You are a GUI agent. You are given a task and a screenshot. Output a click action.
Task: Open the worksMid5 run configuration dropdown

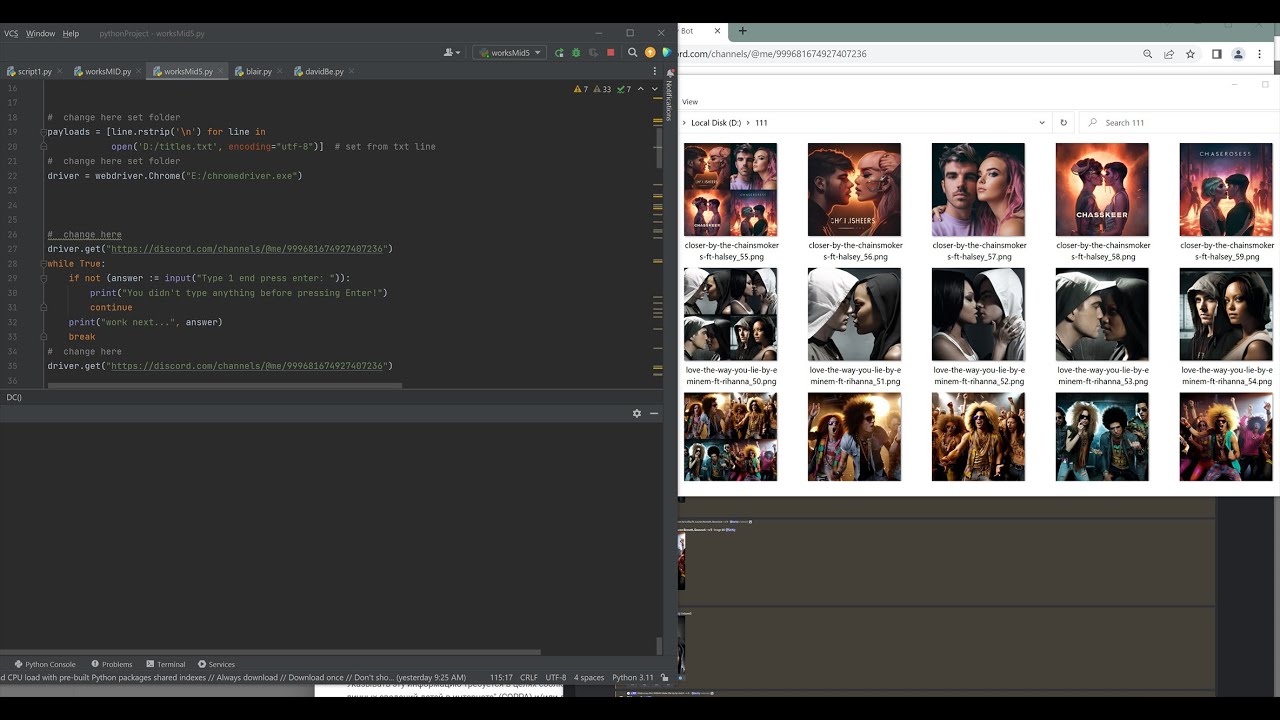point(509,53)
